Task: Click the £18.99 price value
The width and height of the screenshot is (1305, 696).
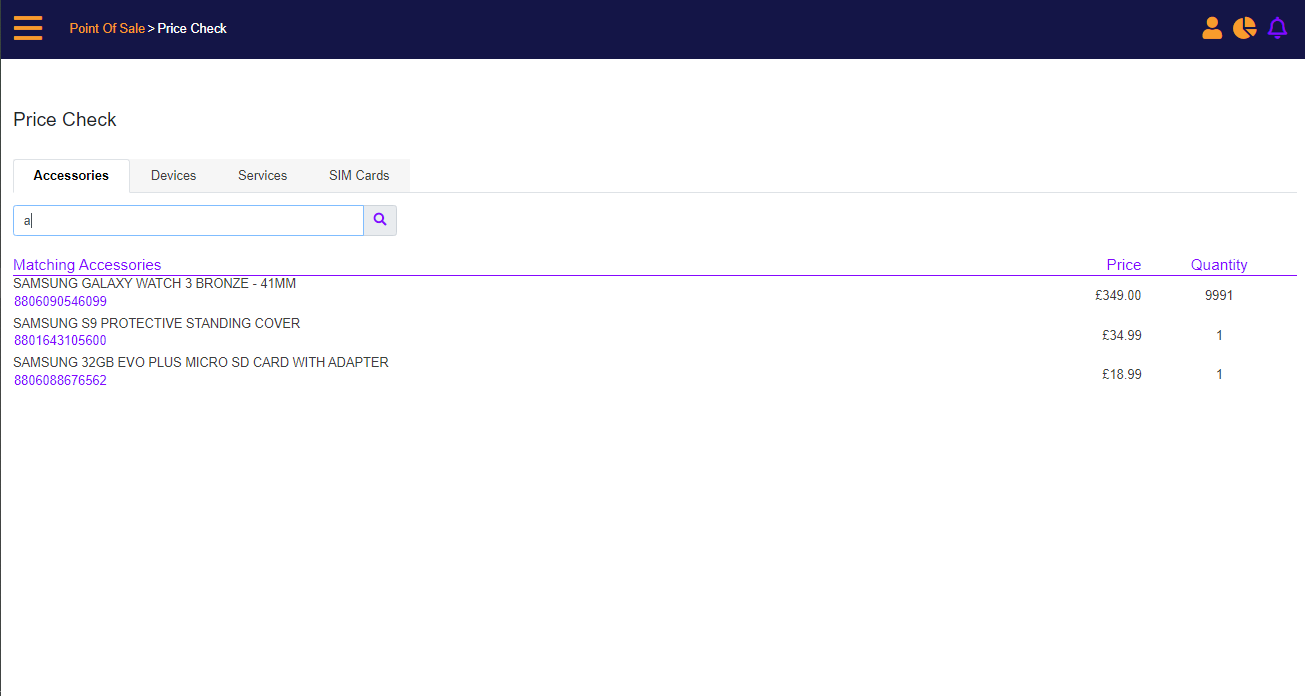Action: 1122,374
